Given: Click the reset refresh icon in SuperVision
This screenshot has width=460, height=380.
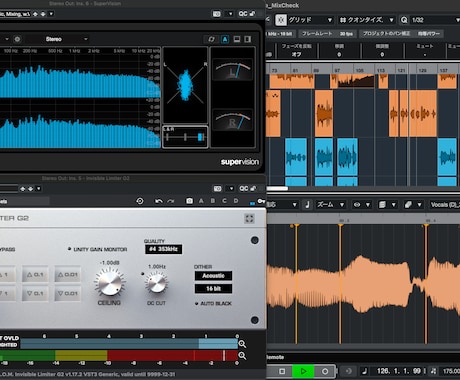Looking at the screenshot, I should click(211, 39).
